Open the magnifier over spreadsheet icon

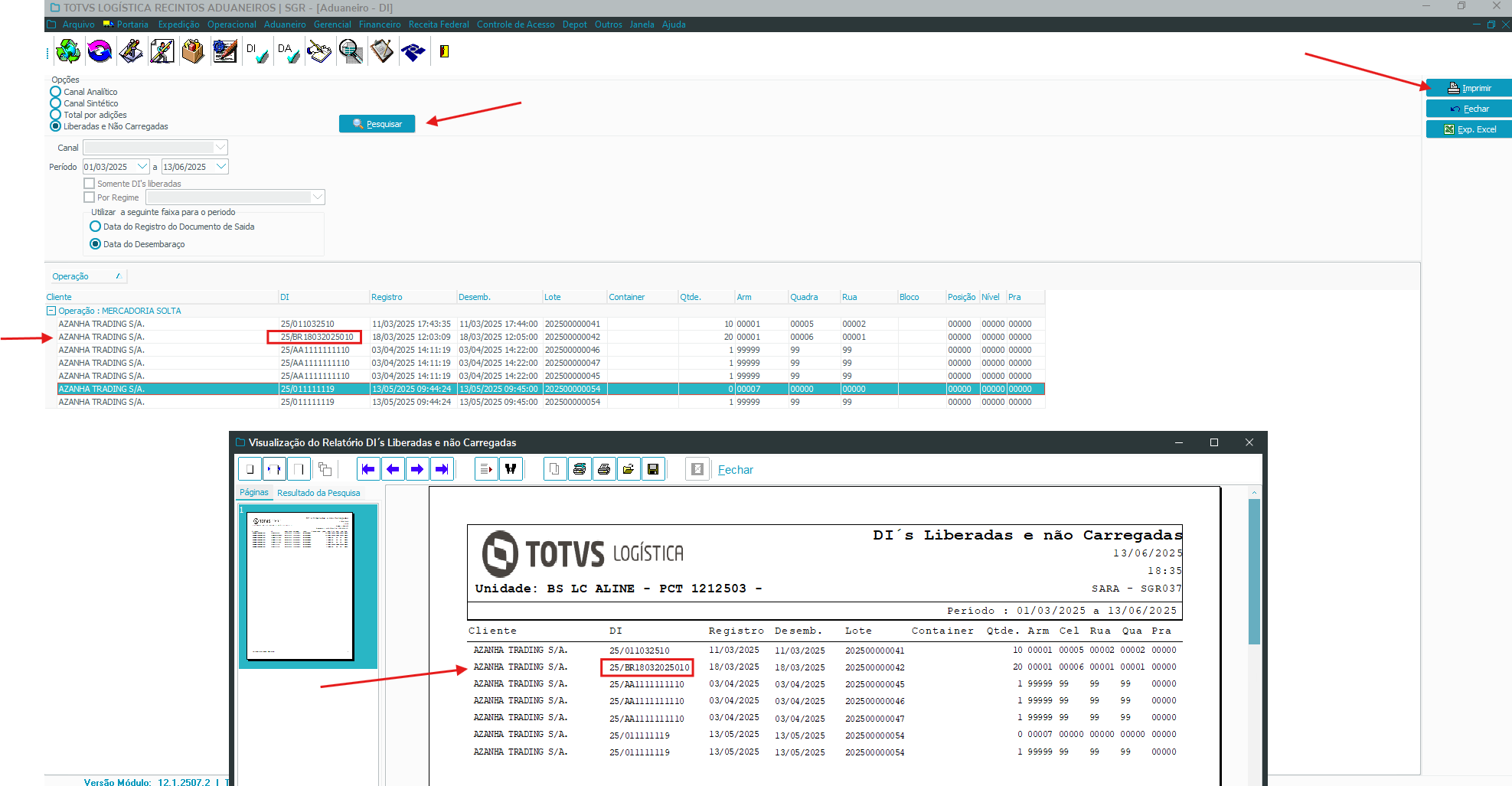click(x=351, y=51)
